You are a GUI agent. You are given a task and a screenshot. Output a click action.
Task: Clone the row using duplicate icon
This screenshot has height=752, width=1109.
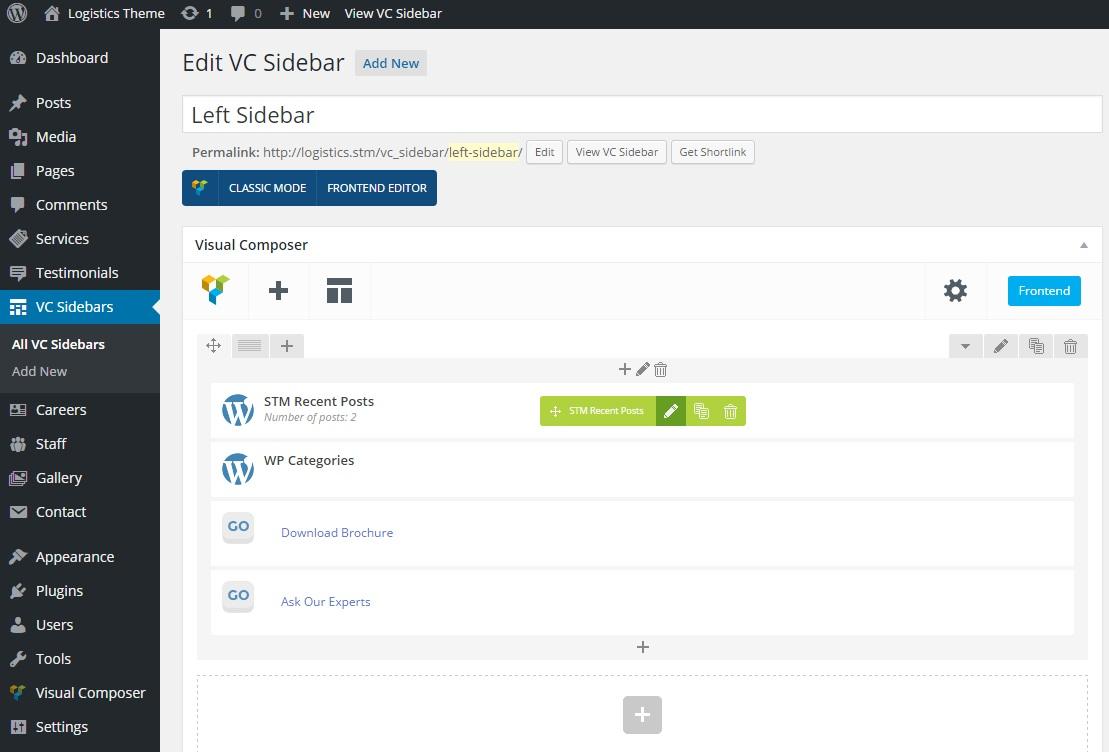1035,346
